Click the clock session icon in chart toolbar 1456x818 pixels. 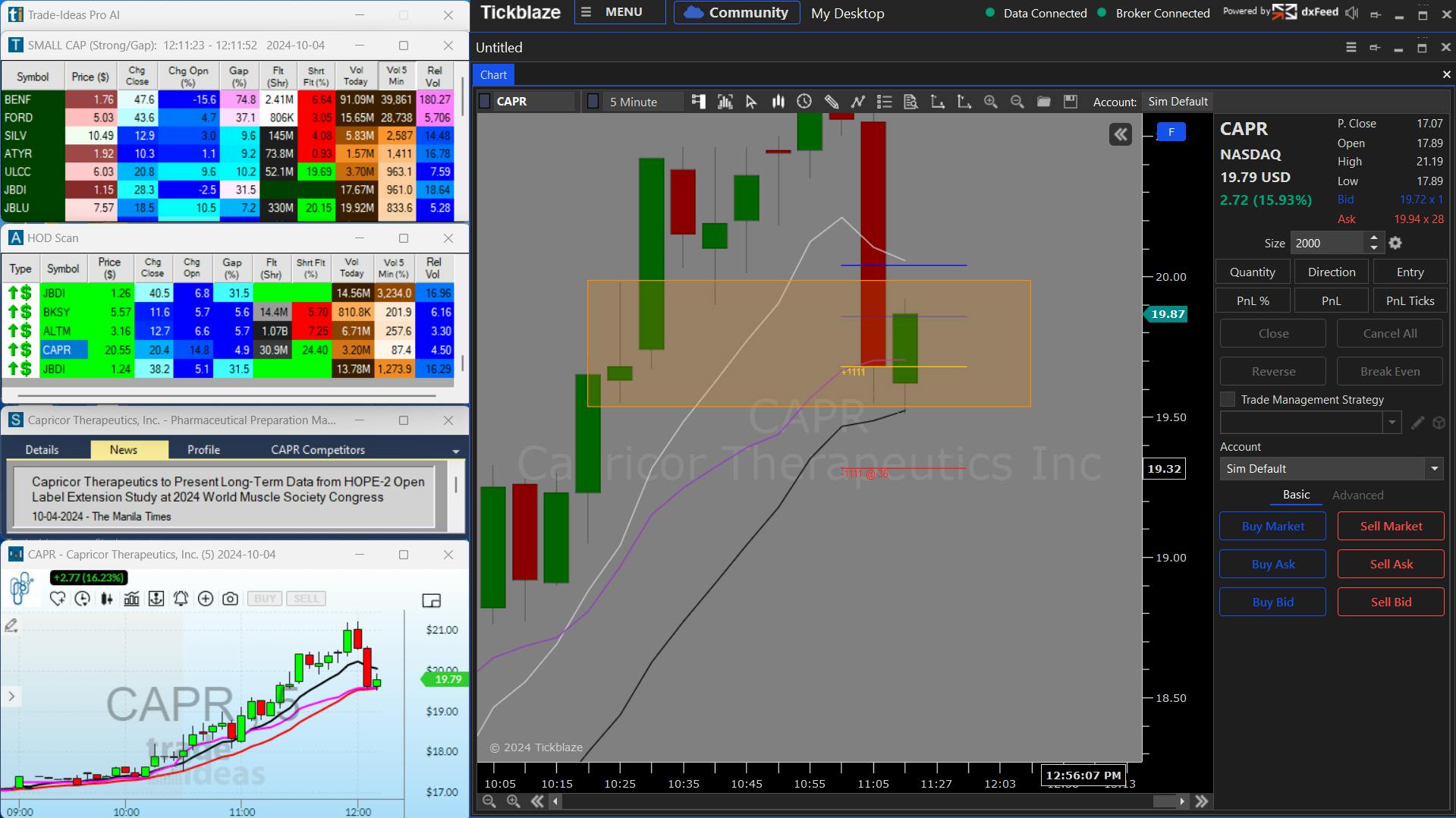(804, 102)
